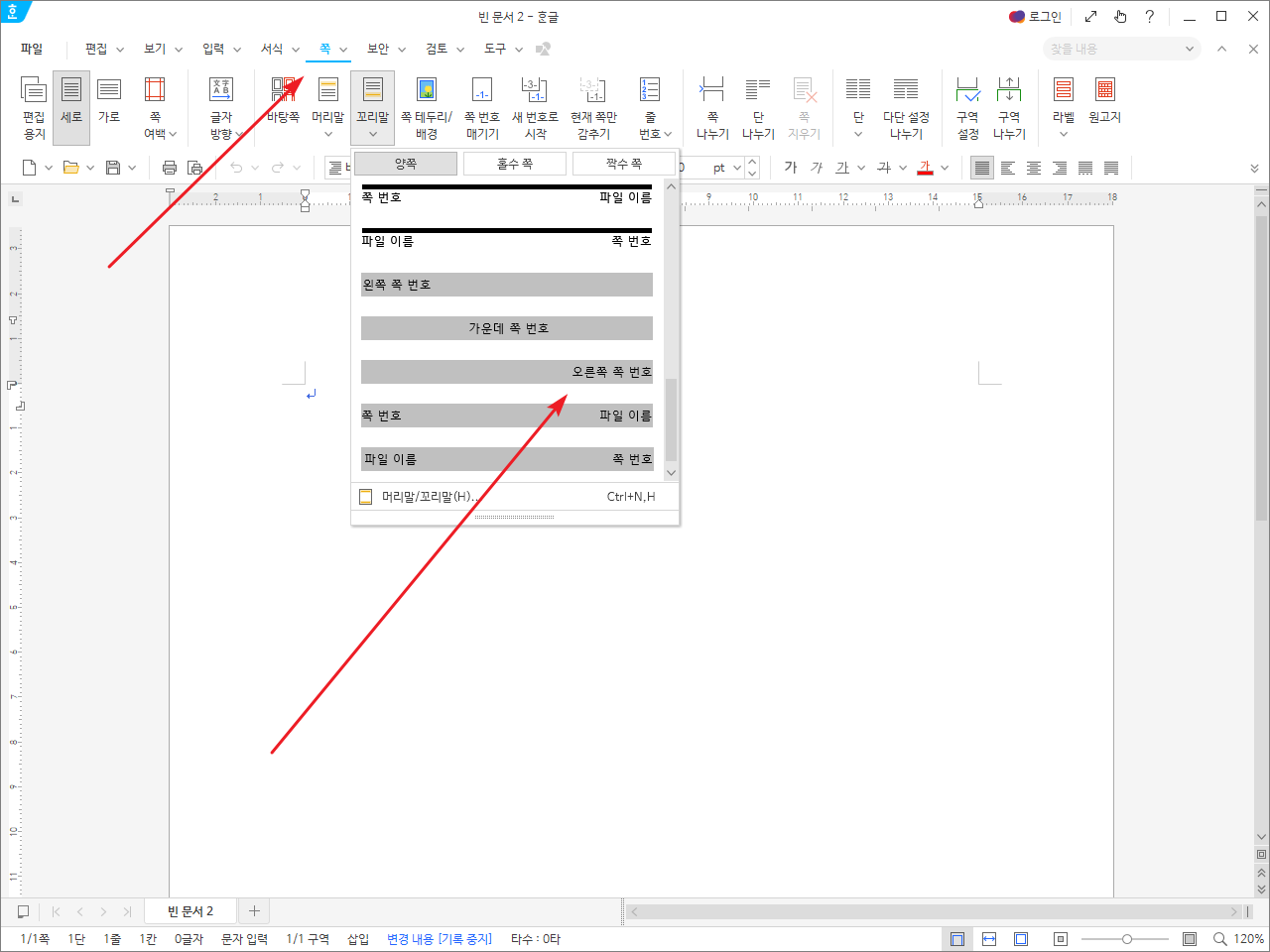Click the help question mark icon
The width and height of the screenshot is (1270, 952).
pos(1149,17)
